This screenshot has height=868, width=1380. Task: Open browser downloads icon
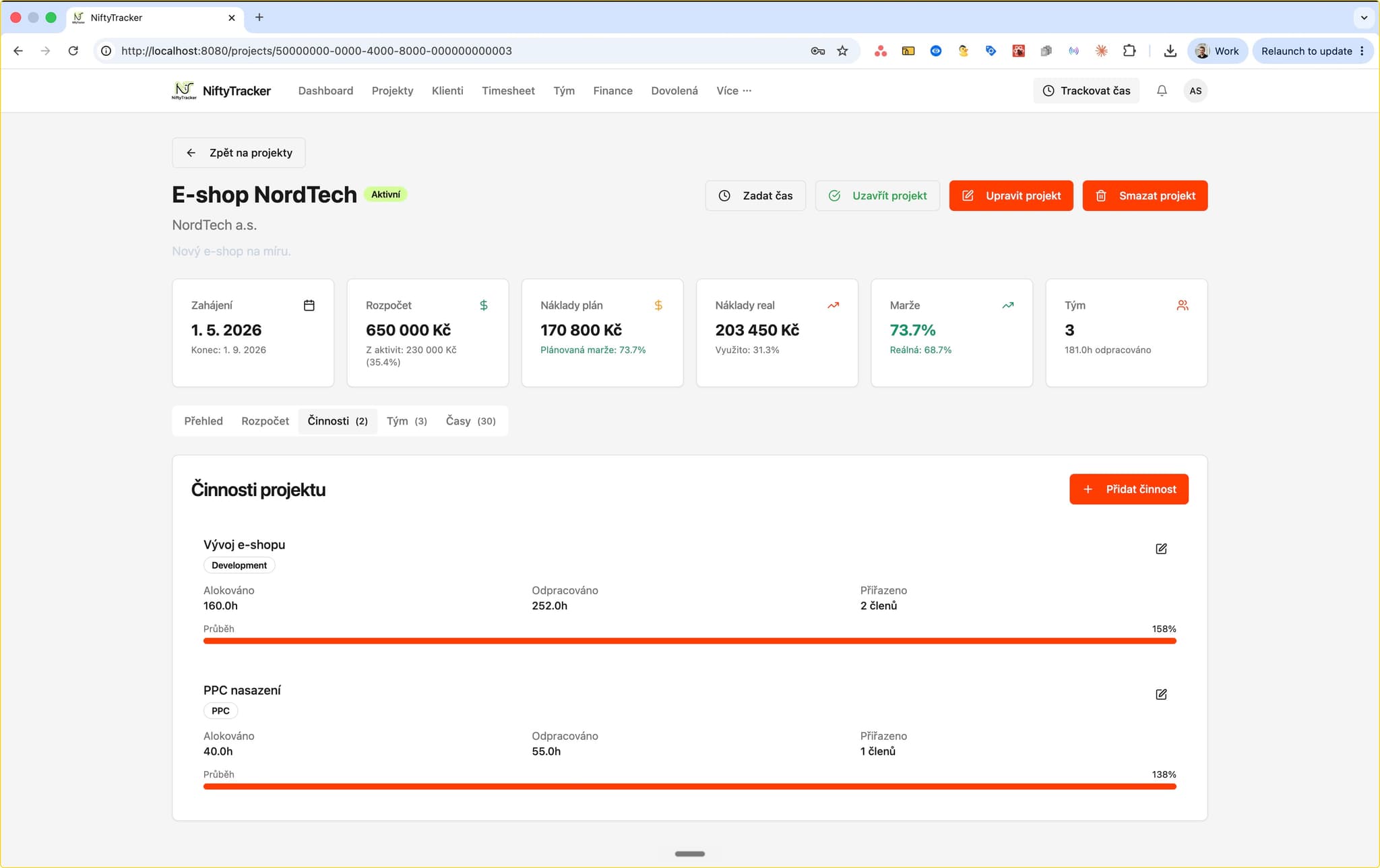[1170, 51]
